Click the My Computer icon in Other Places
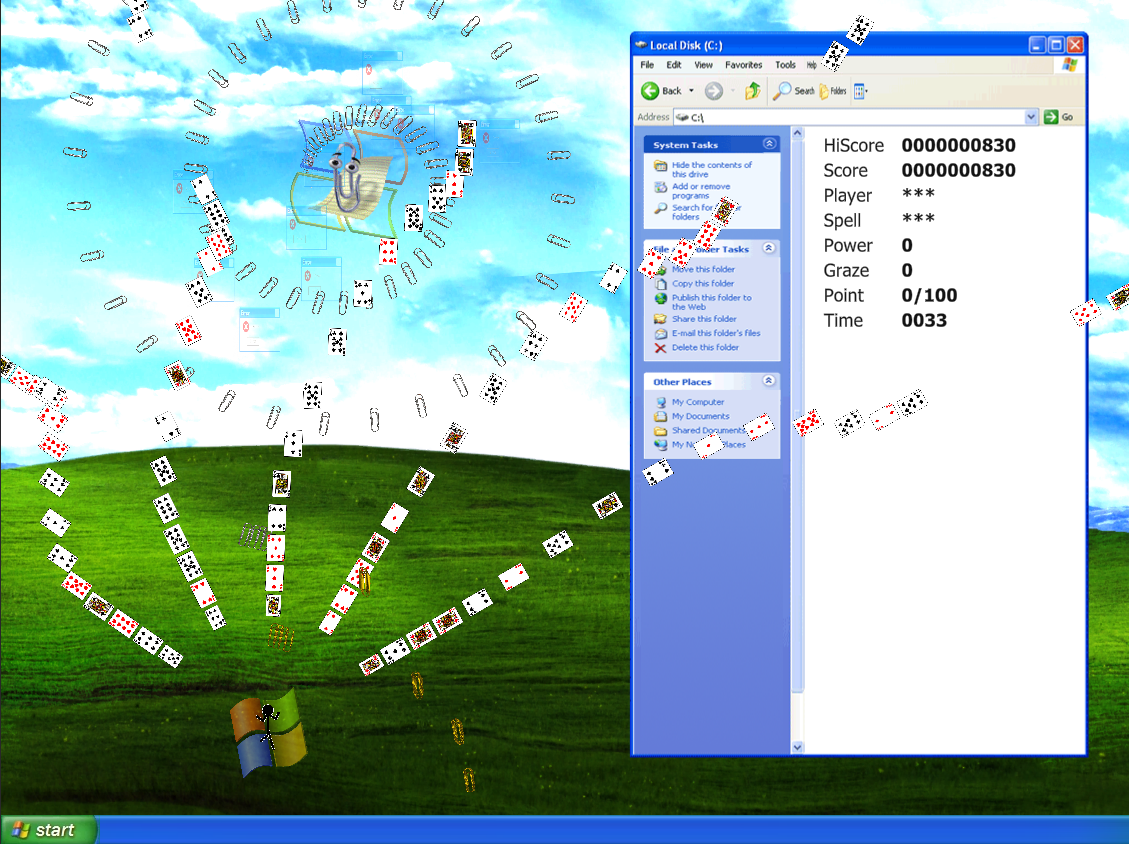Viewport: 1129px width, 844px height. (x=660, y=402)
